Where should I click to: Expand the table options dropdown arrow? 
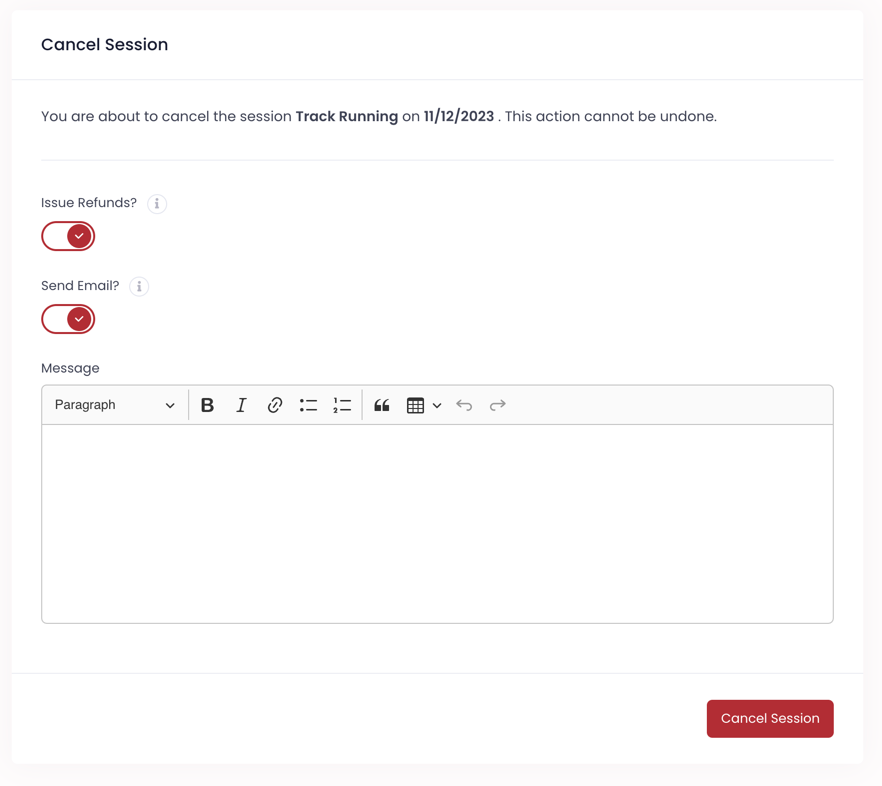(x=437, y=406)
